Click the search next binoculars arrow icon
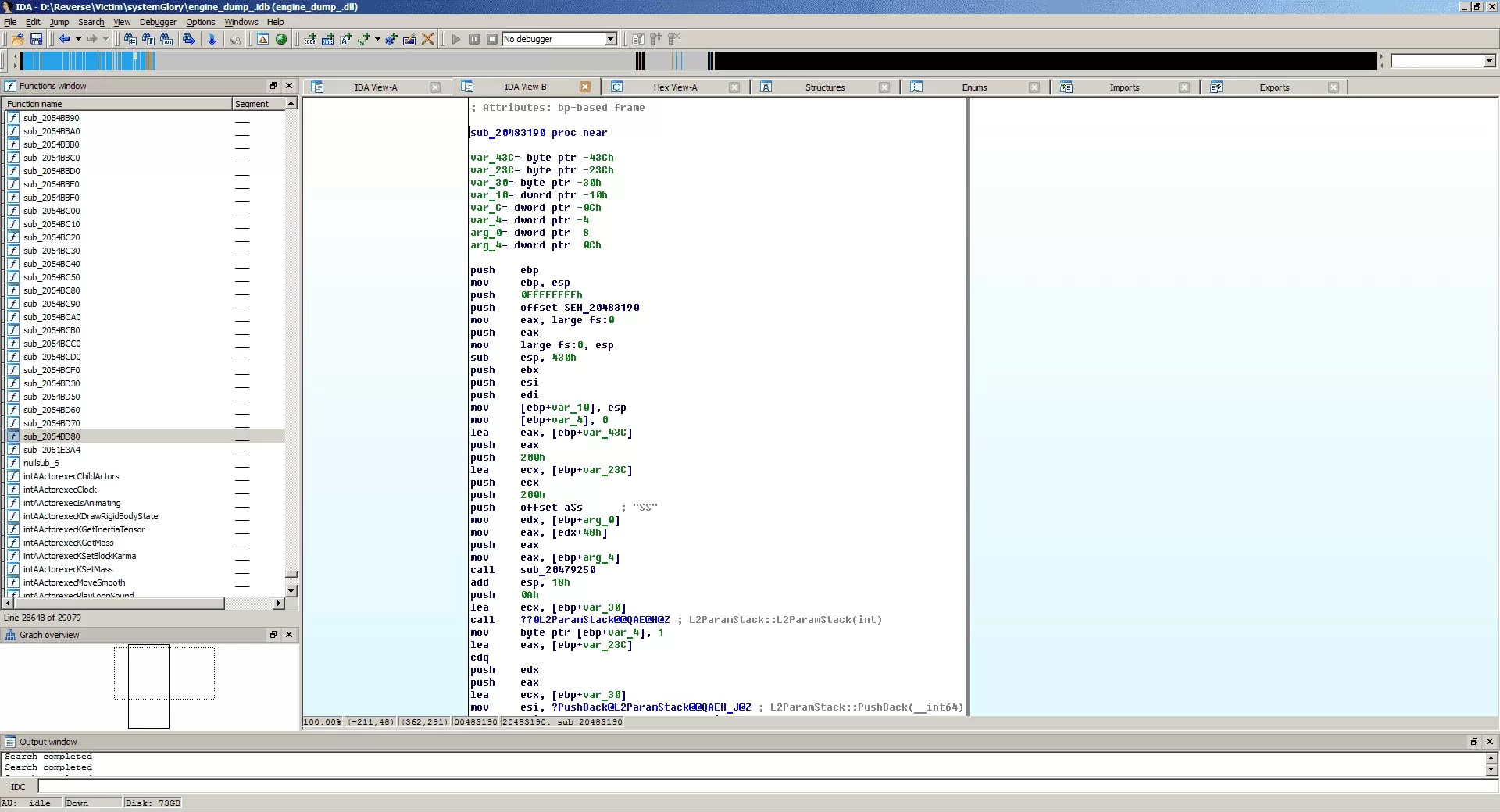The height and width of the screenshot is (812, 1500). pyautogui.click(x=189, y=39)
